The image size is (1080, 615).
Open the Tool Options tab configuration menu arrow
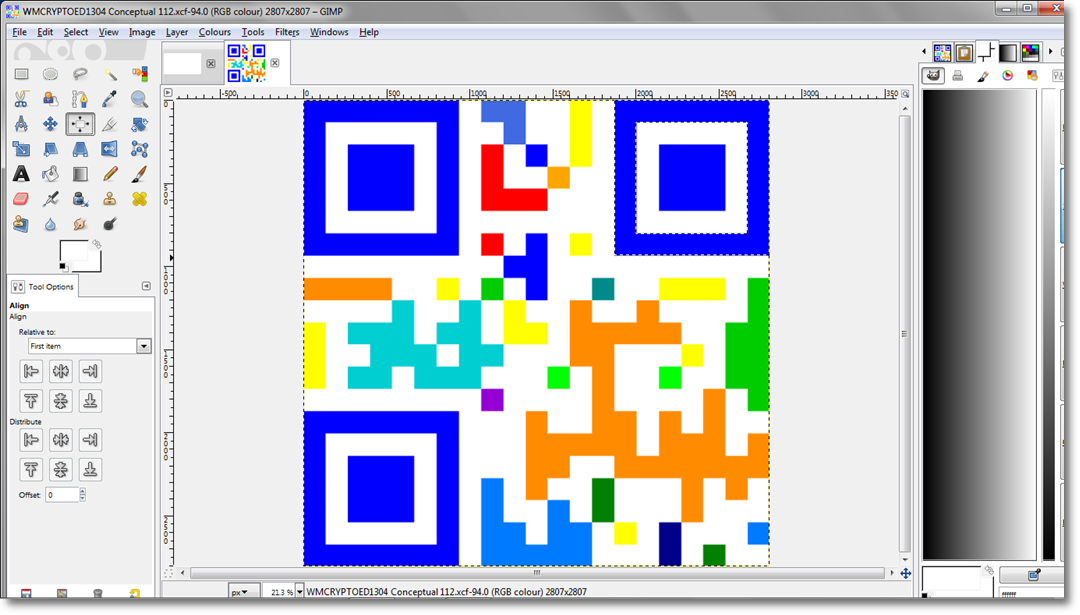tap(146, 286)
